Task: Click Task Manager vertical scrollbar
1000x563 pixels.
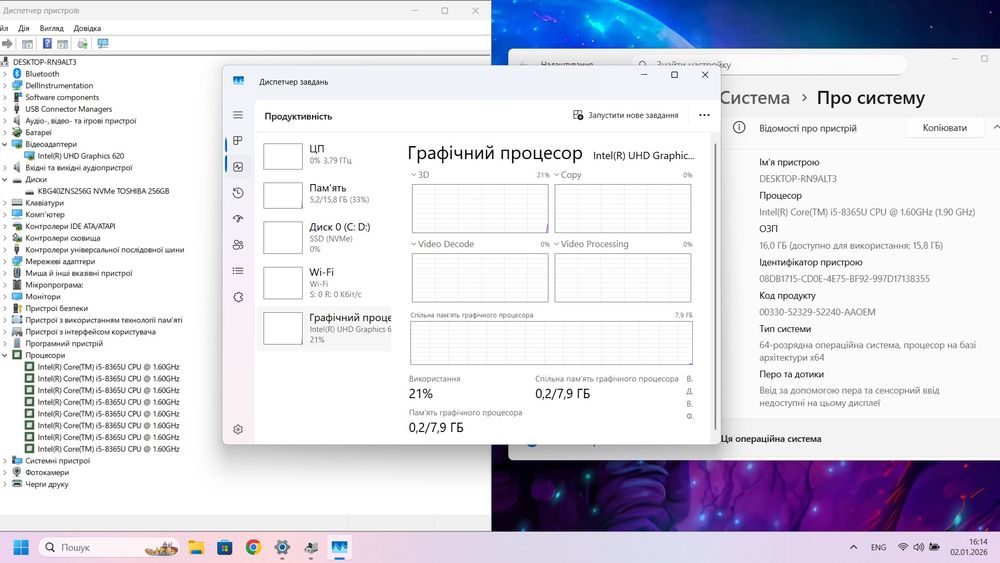Action: coord(715,287)
